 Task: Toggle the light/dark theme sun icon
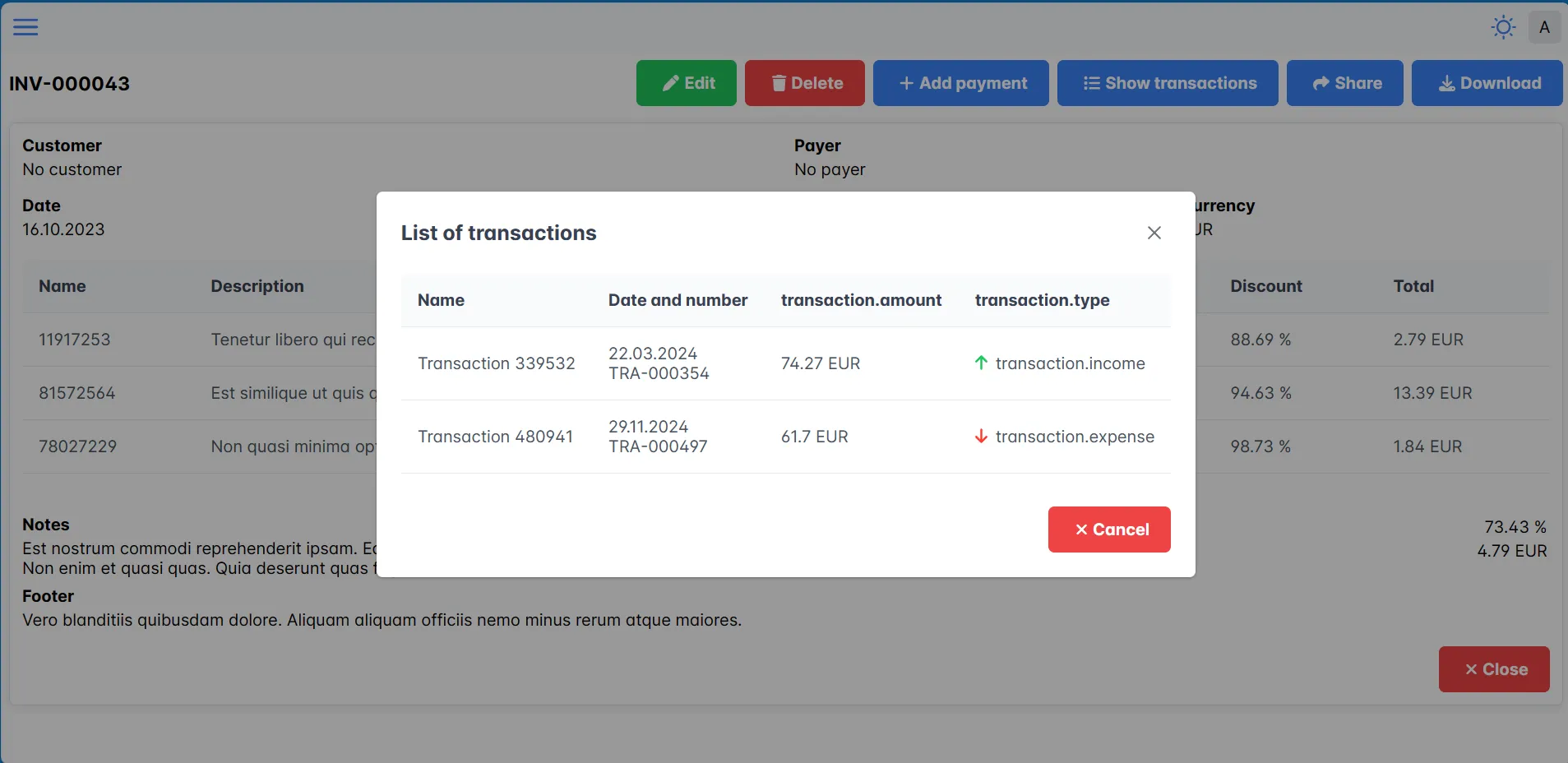coord(1501,27)
